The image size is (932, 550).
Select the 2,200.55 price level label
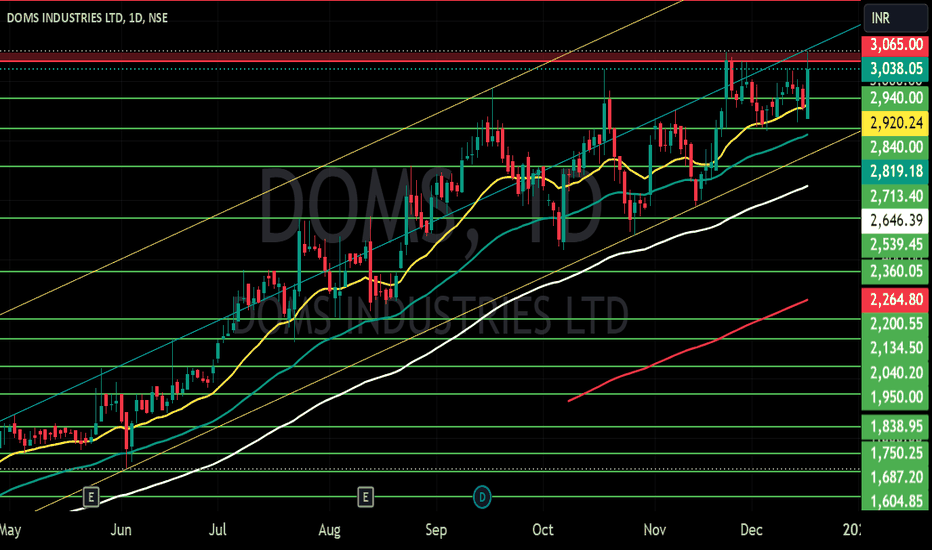coord(895,323)
